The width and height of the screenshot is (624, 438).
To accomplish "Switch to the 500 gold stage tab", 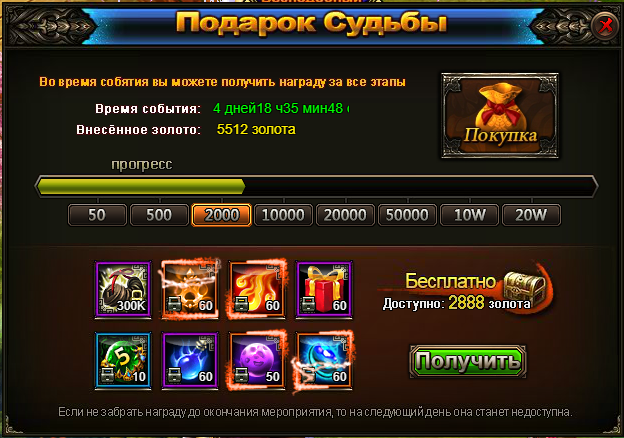I will 159,215.
